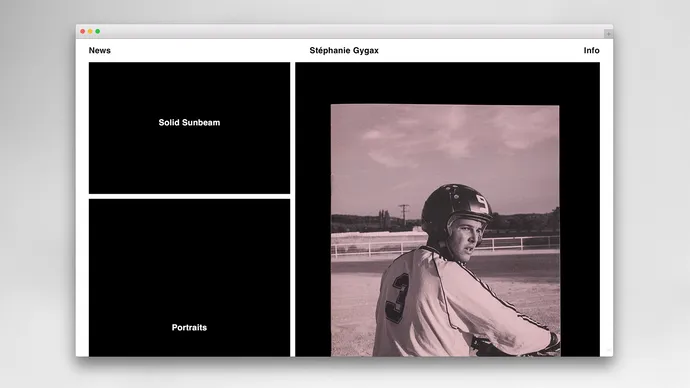Click the red close window dot

point(82,31)
